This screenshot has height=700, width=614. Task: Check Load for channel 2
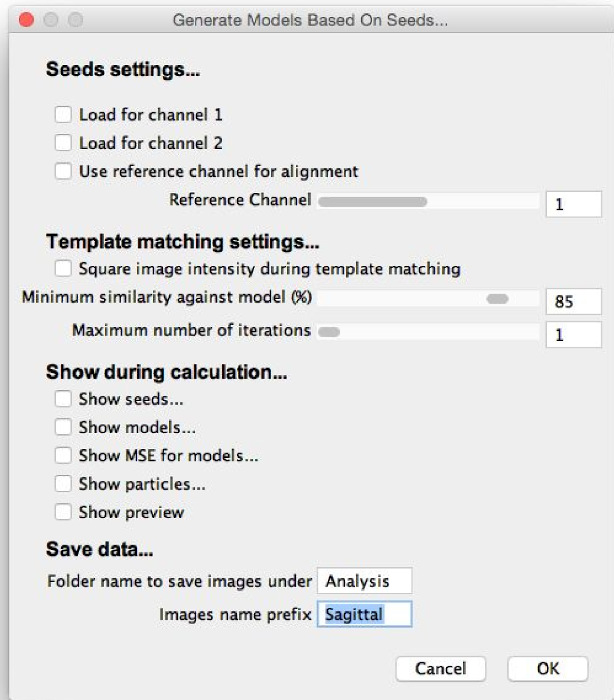coord(64,143)
